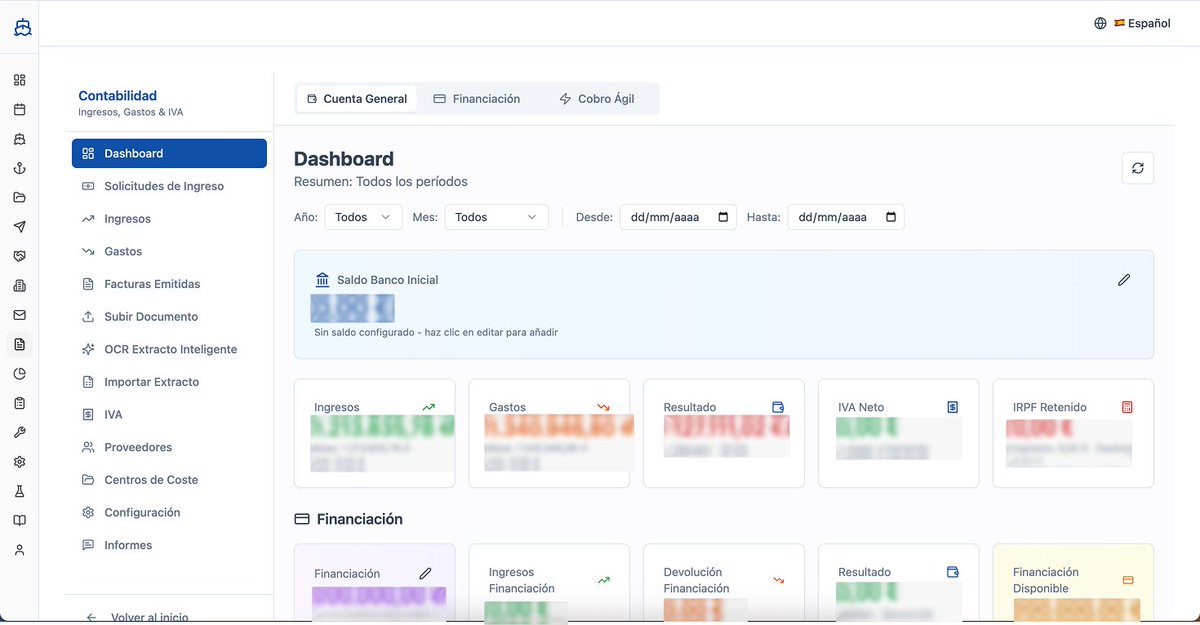Open the clipboard icon in the narrow rail
Screen dimensions: 1200x625
pyautogui.click(x=20, y=403)
